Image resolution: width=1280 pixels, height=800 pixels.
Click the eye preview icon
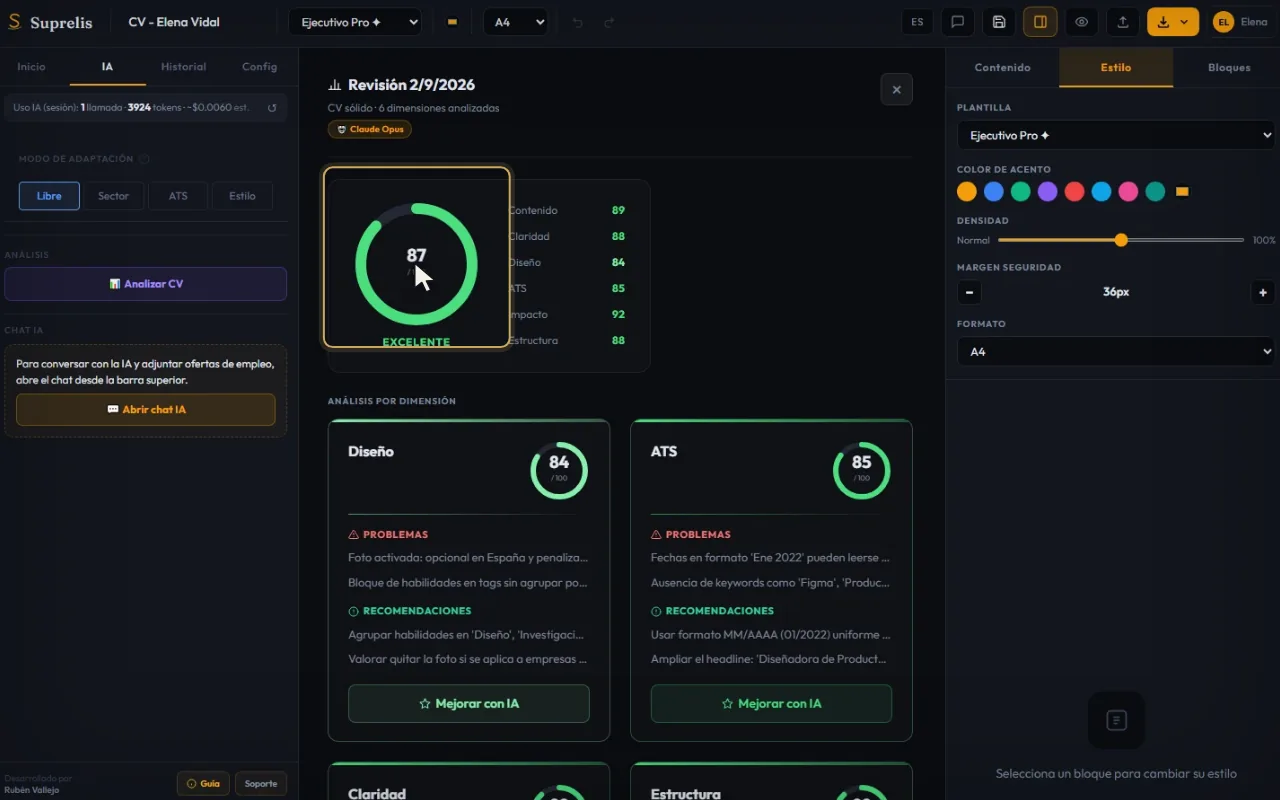(x=1081, y=22)
